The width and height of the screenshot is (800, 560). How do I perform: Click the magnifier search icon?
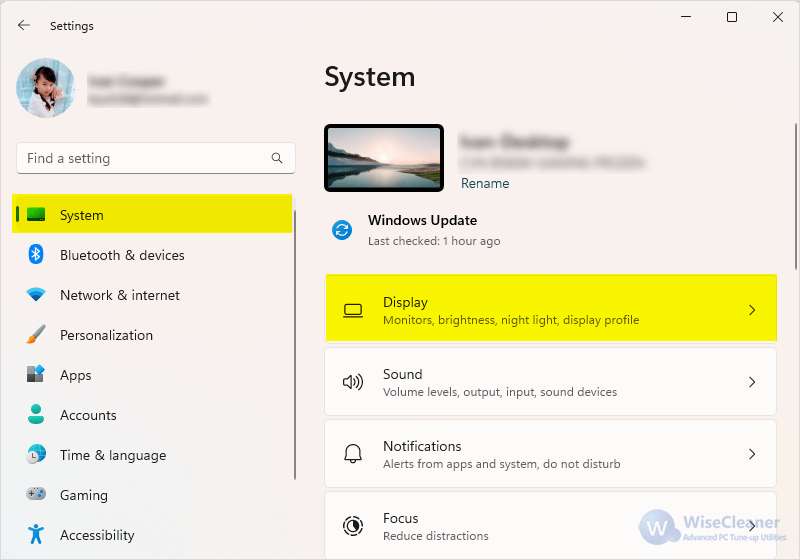tap(277, 158)
